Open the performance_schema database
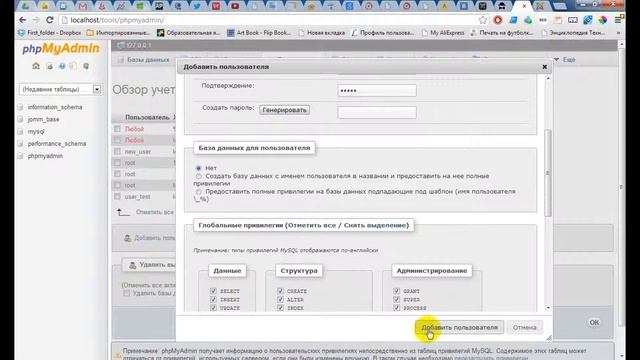 click(x=57, y=144)
